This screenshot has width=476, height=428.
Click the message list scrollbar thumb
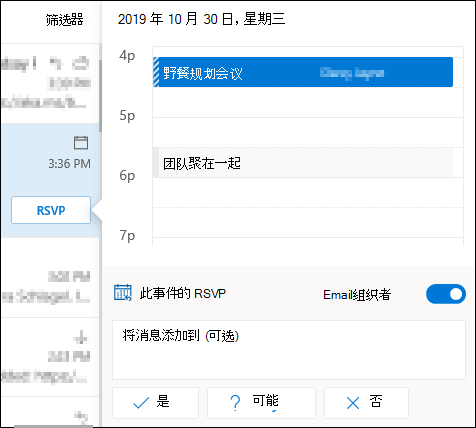[x=100, y=96]
